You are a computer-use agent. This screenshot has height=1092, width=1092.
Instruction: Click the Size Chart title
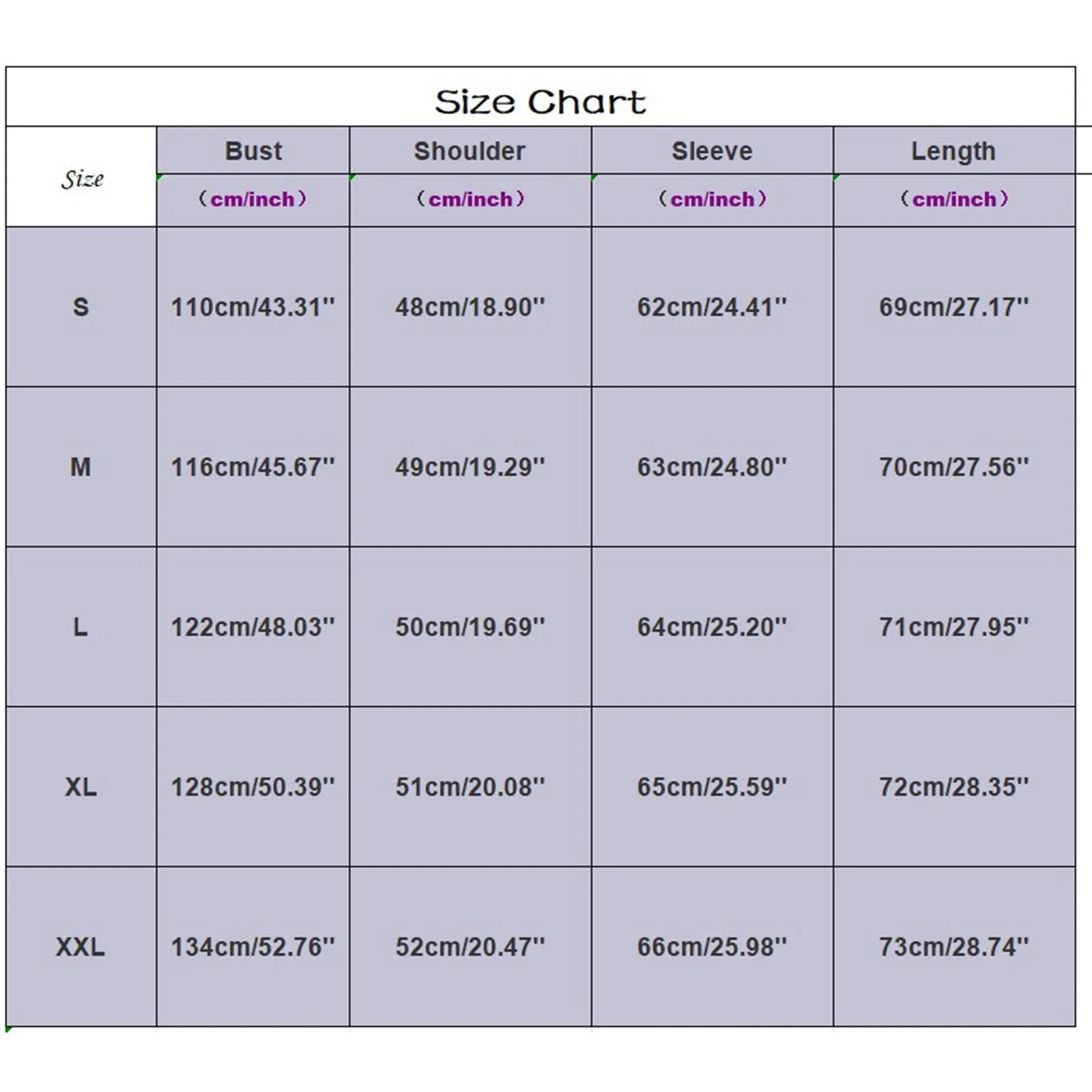click(540, 102)
